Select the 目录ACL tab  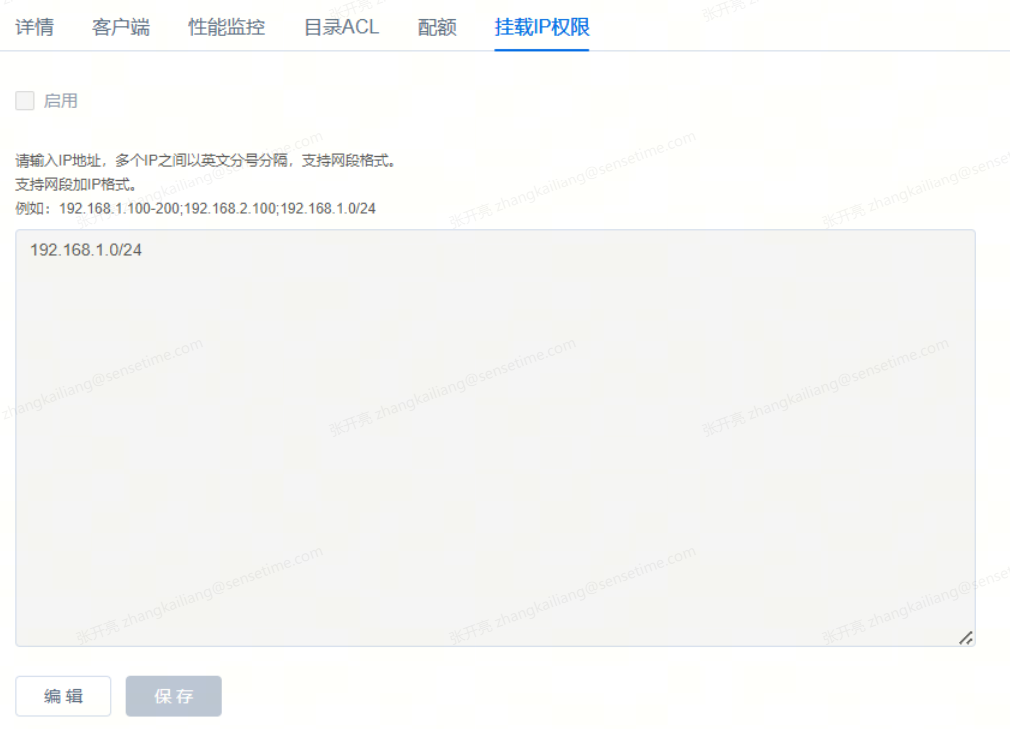click(341, 27)
